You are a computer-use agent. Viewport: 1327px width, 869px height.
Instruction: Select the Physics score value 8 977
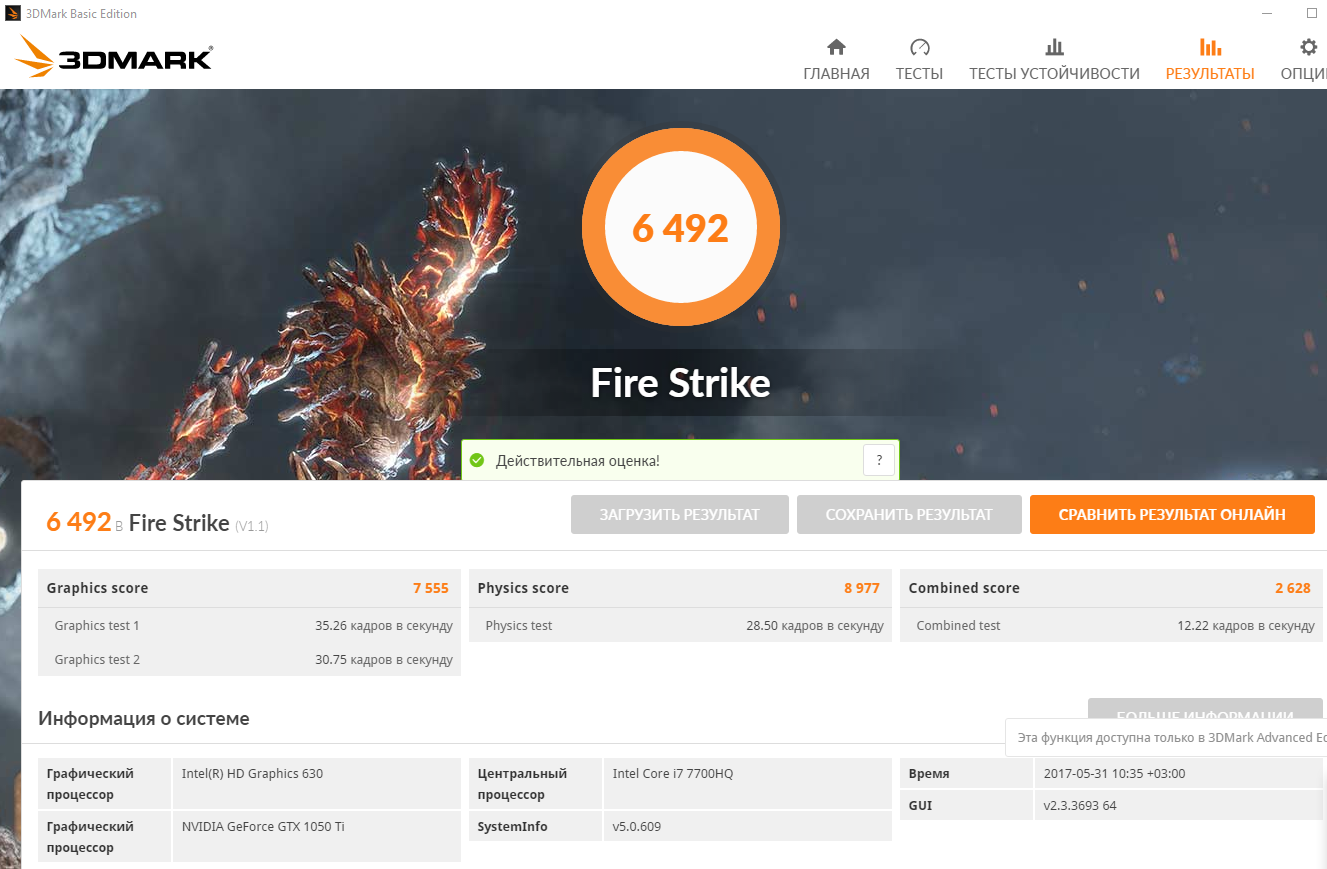(862, 588)
